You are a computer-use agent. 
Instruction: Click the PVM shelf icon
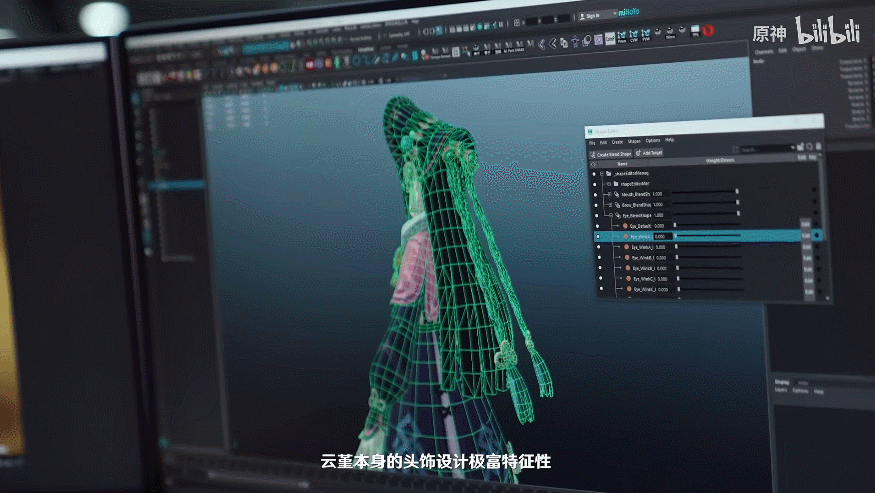(x=646, y=36)
